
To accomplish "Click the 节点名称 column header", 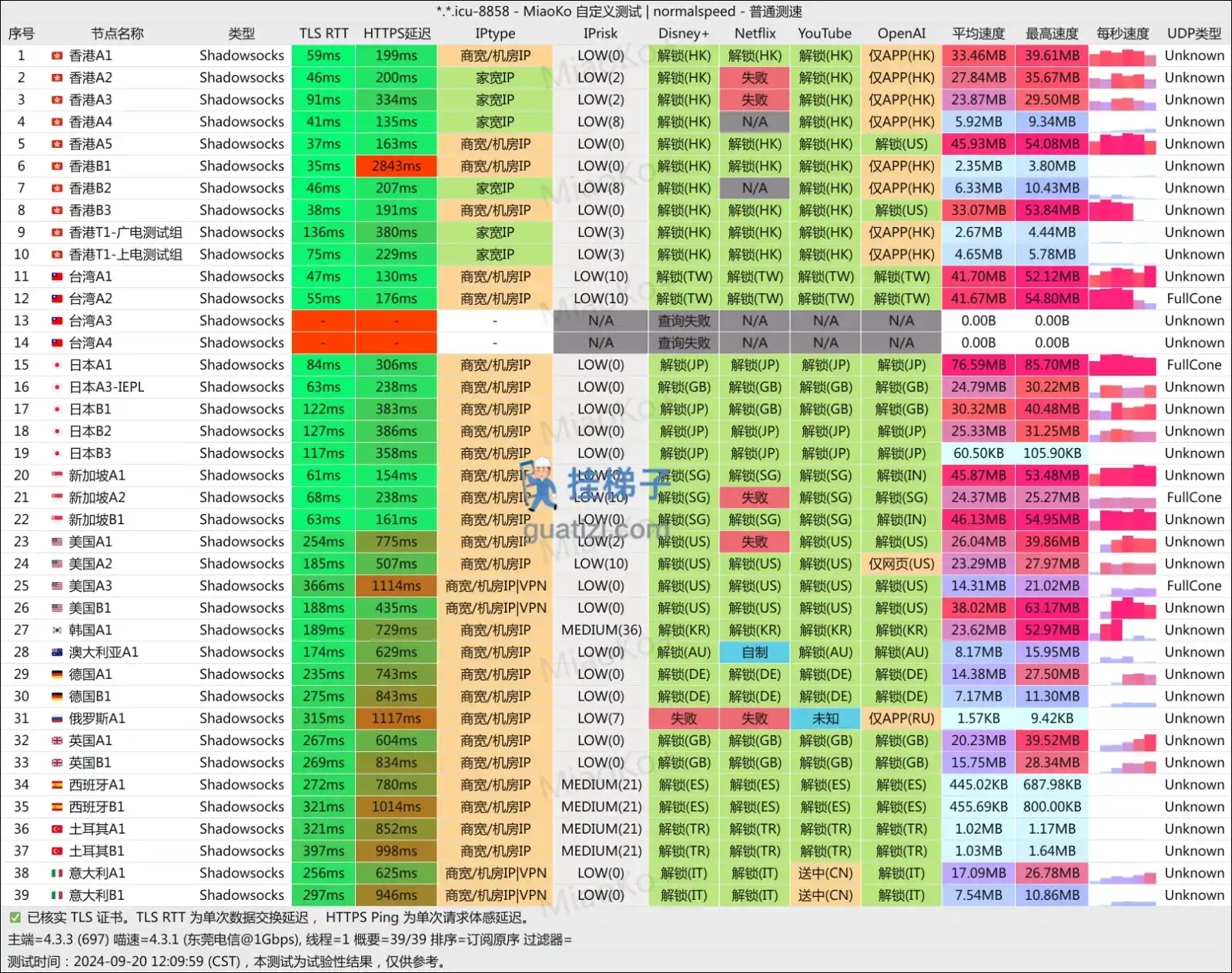I will tap(117, 34).
